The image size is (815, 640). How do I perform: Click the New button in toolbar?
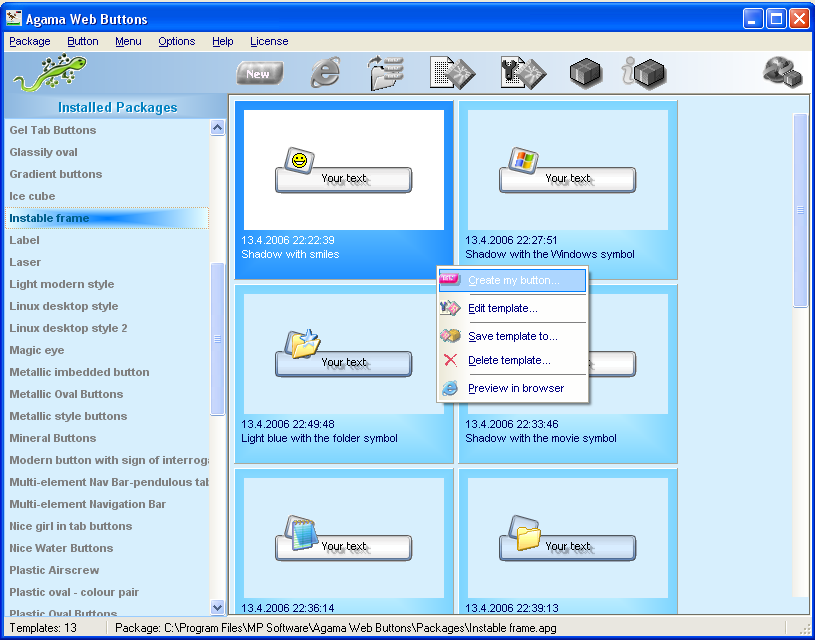coord(259,73)
